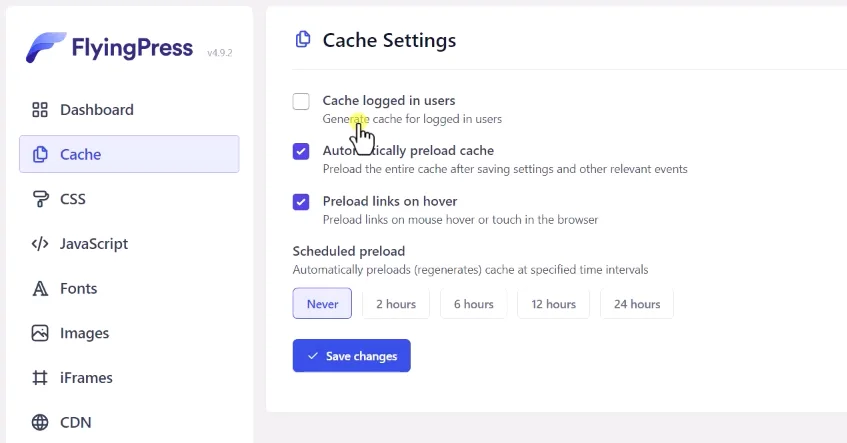The height and width of the screenshot is (443, 847).
Task: Select the Never scheduled preload option
Action: tap(322, 304)
